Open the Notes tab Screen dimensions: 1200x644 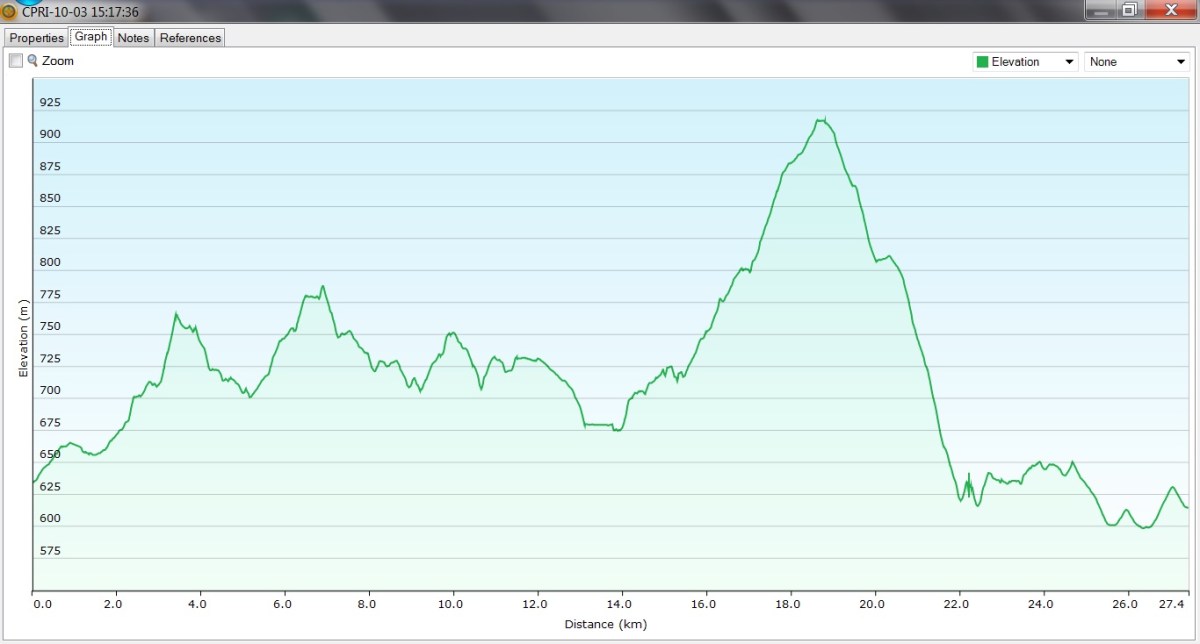[x=133, y=38]
